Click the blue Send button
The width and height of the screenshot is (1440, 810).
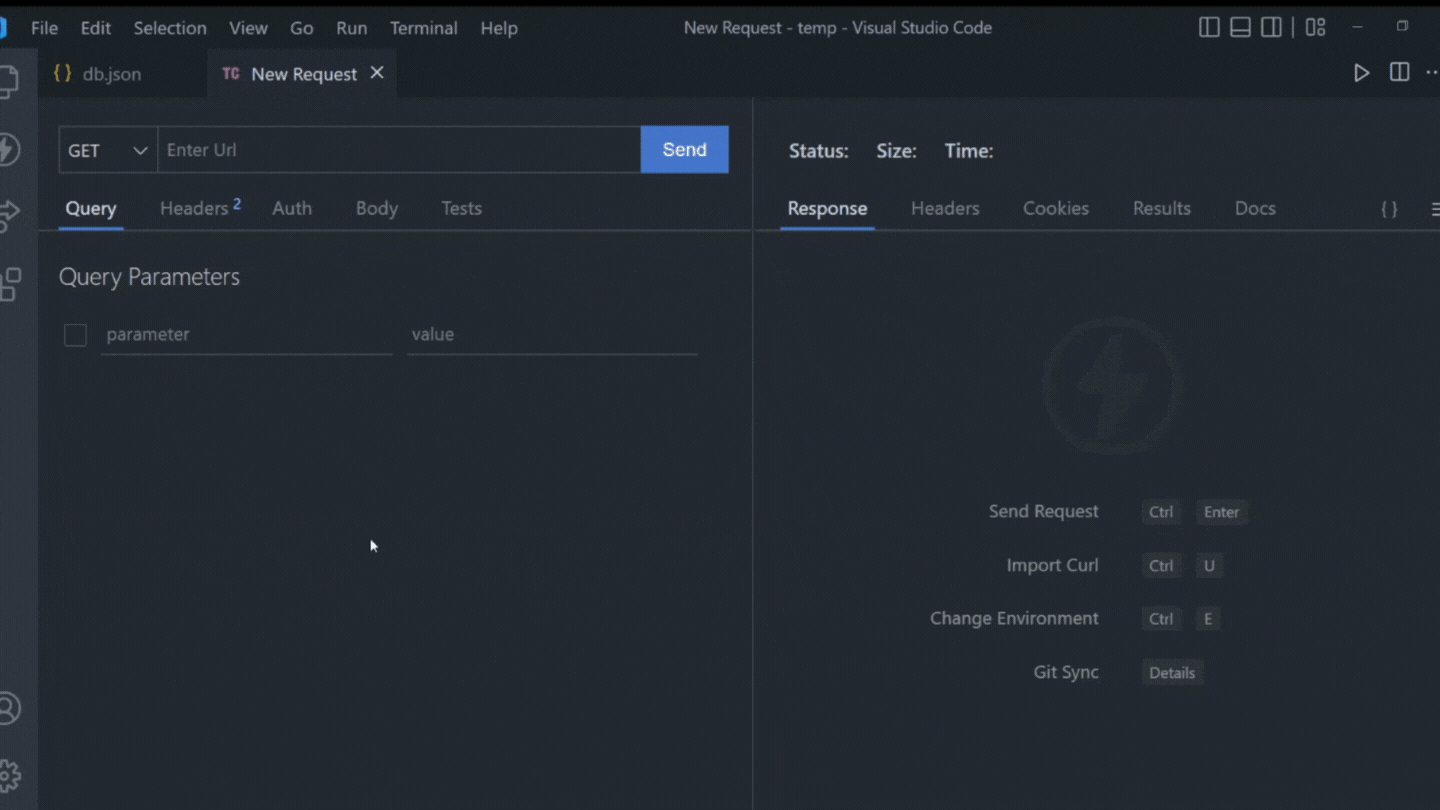[x=685, y=150]
